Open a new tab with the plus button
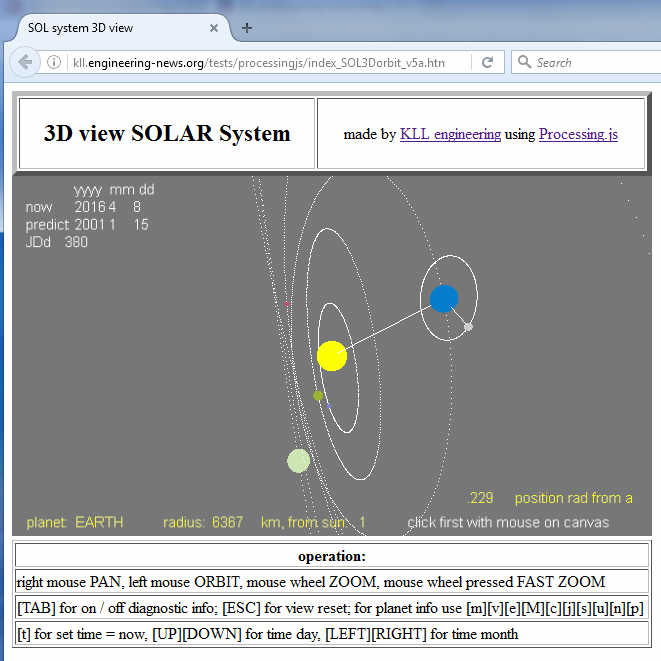Screen dimensions: 661x661 click(247, 27)
